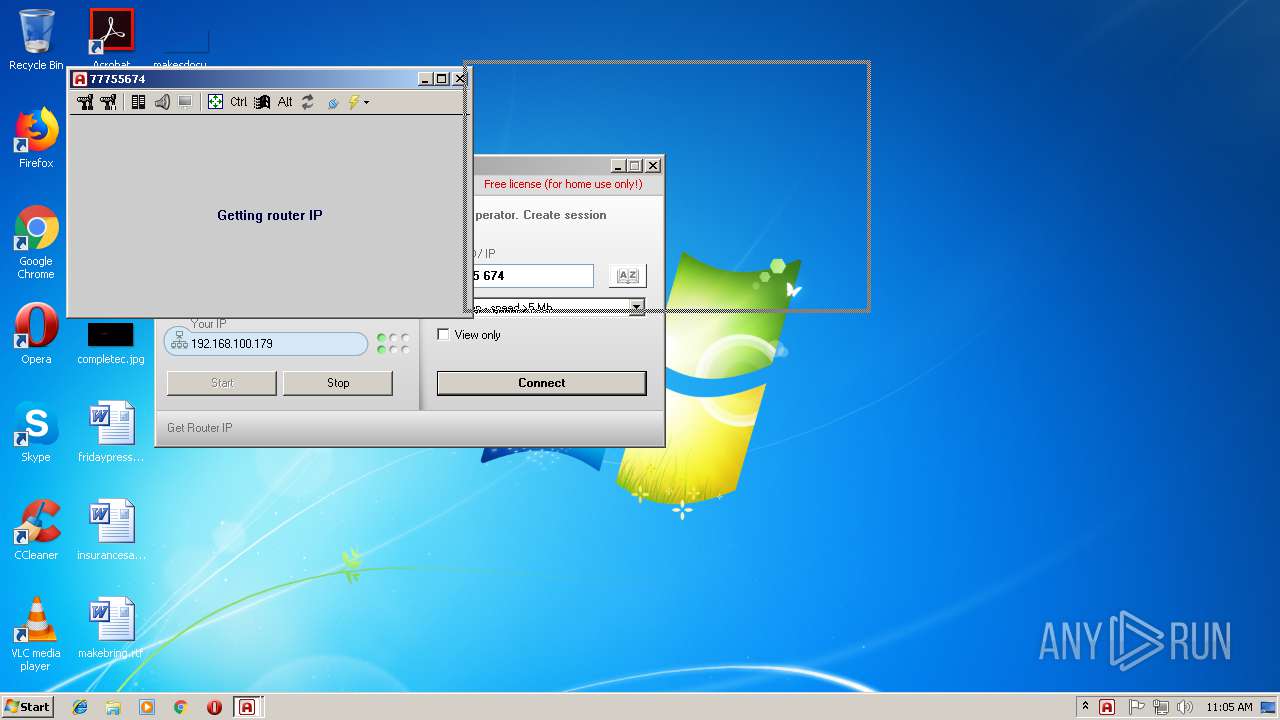The width and height of the screenshot is (1280, 720).
Task: Click the fullscreen green arrows icon
Action: (x=215, y=102)
